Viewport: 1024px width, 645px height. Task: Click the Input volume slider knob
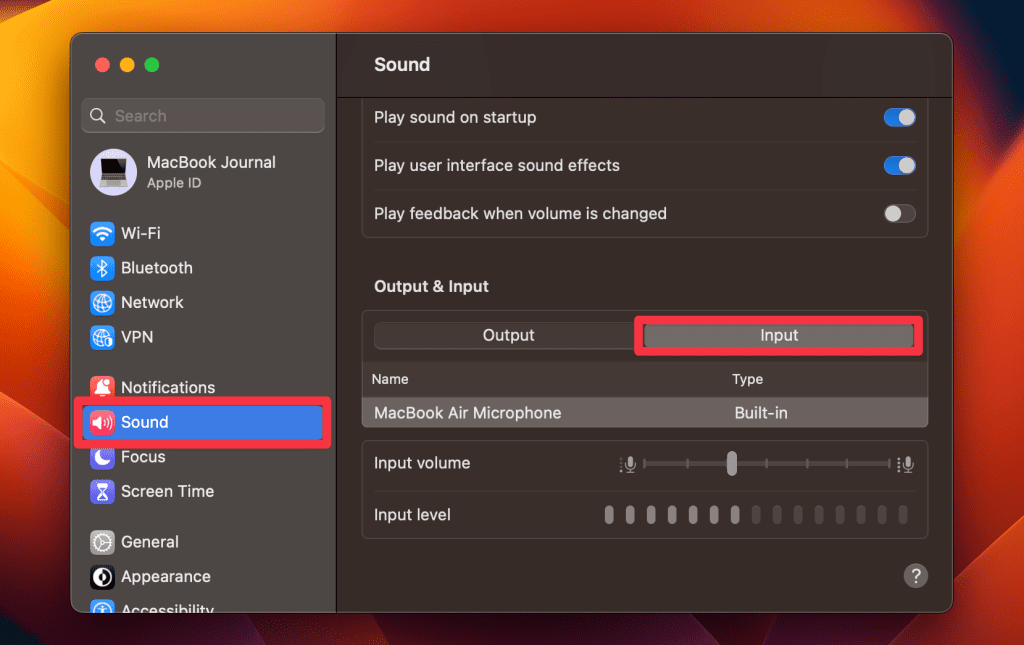point(732,463)
